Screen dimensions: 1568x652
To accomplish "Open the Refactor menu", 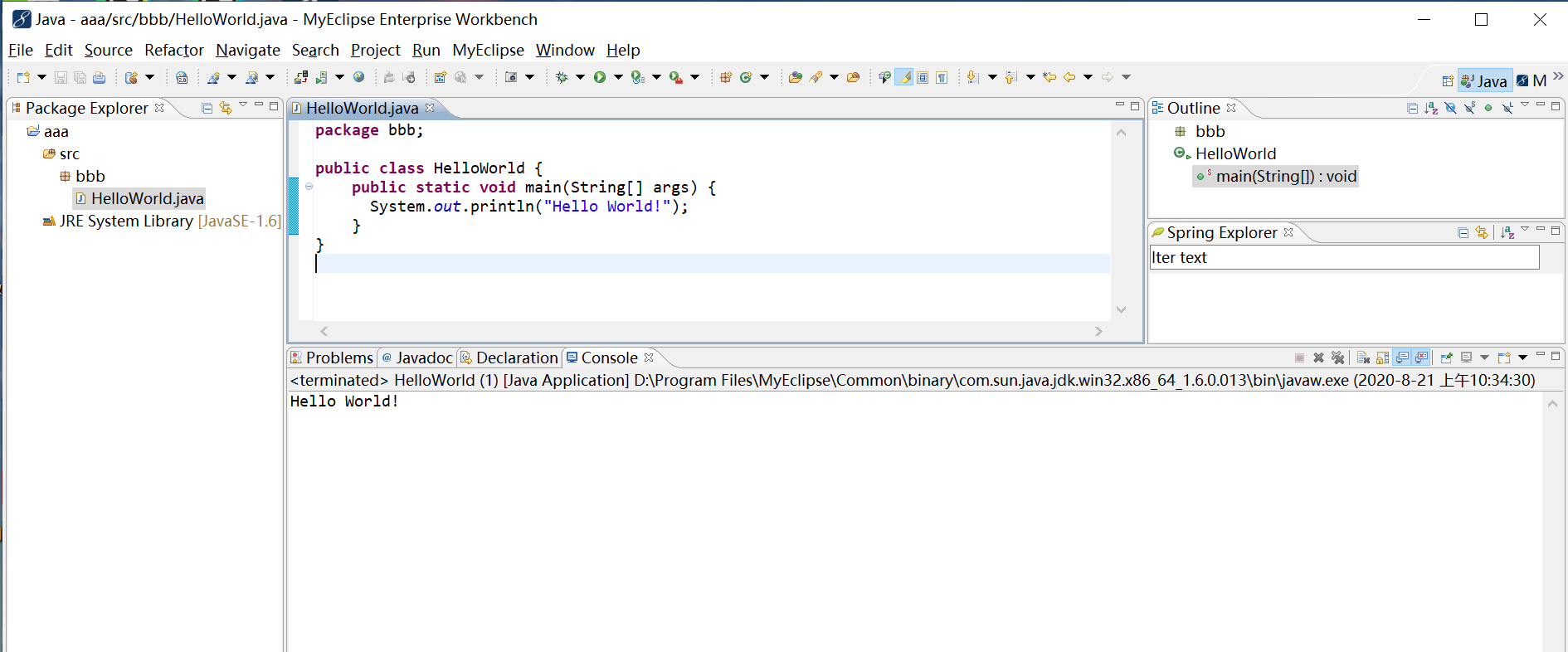I will pos(174,50).
